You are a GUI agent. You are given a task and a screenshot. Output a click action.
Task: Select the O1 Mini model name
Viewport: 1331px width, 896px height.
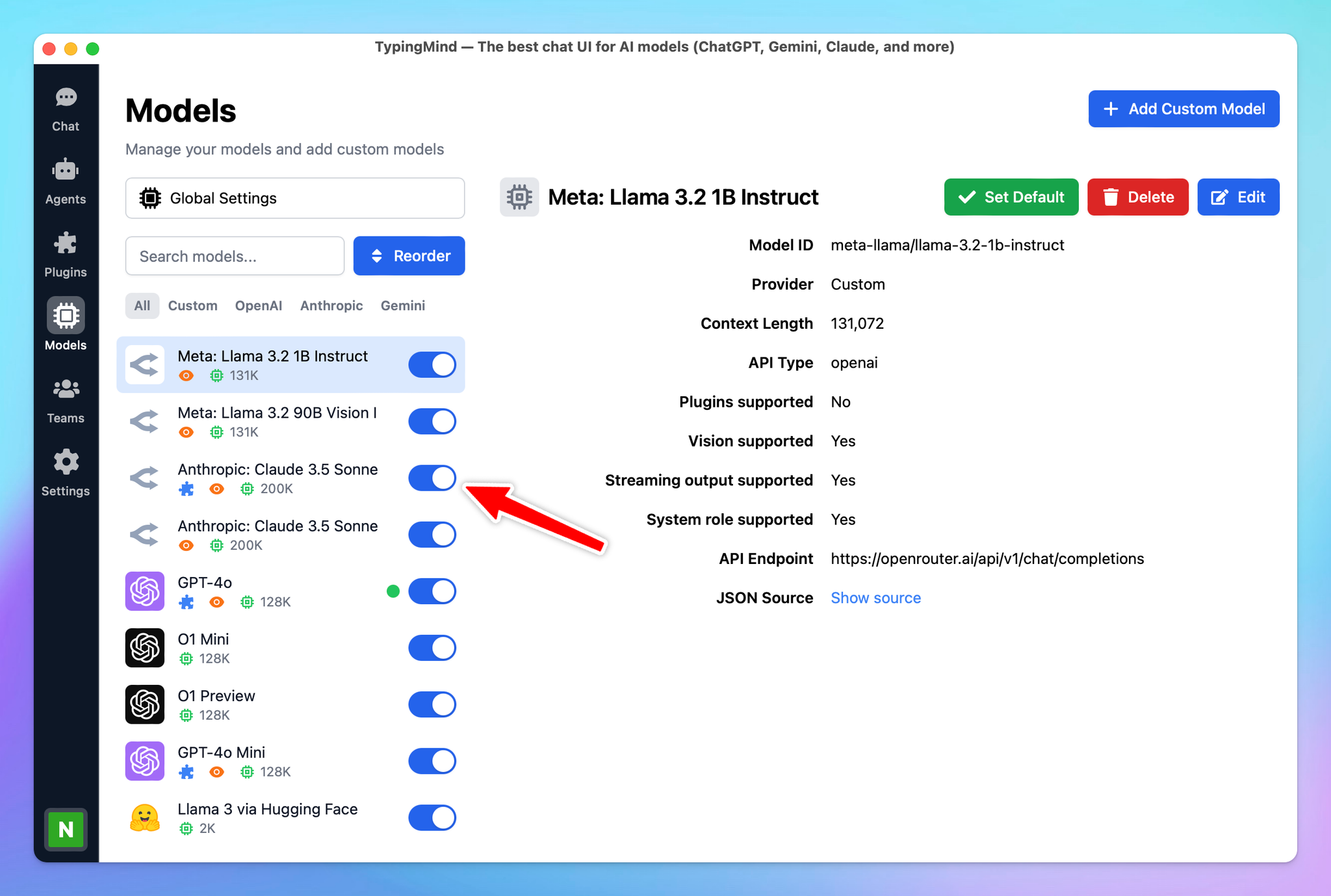coord(203,639)
